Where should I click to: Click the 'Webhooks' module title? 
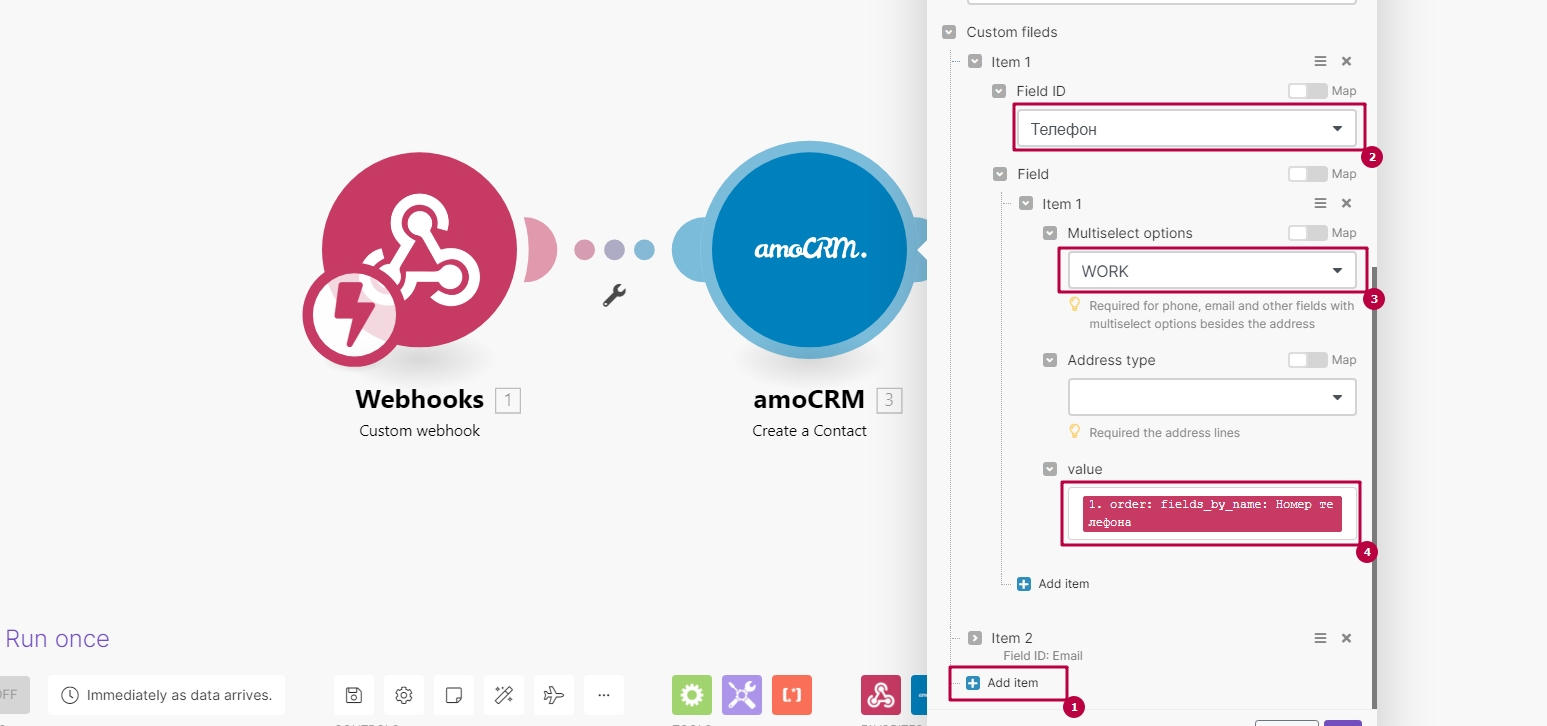pos(420,400)
